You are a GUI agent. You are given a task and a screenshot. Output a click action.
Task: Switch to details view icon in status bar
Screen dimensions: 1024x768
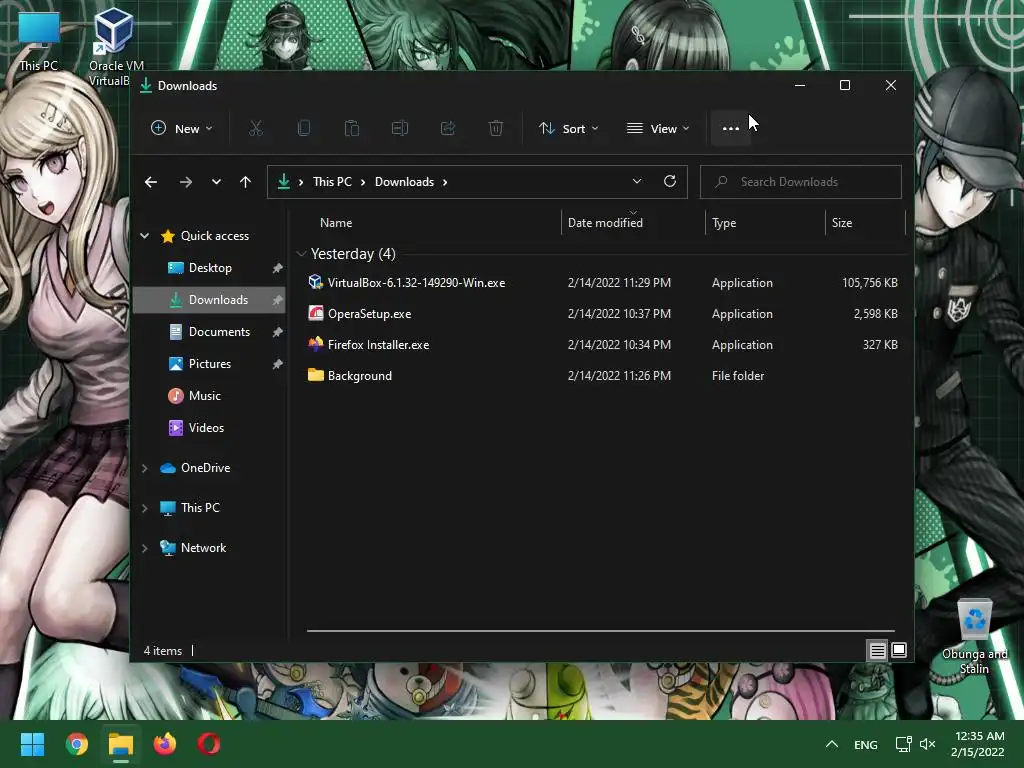[x=877, y=650]
